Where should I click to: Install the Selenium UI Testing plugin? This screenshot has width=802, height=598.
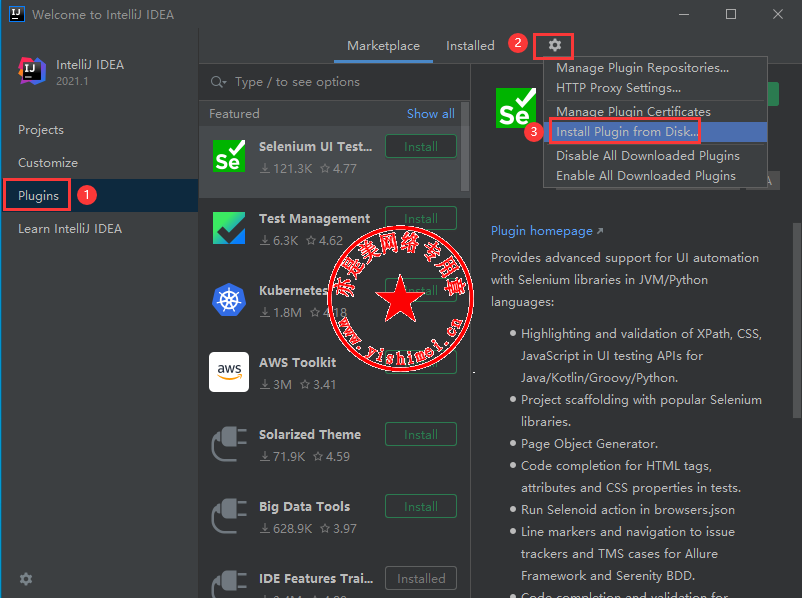point(420,147)
